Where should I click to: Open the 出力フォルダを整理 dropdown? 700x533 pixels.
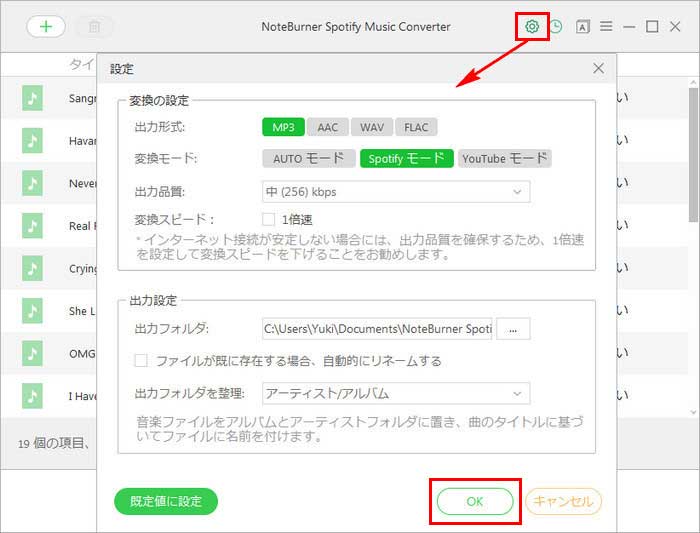pyautogui.click(x=396, y=394)
